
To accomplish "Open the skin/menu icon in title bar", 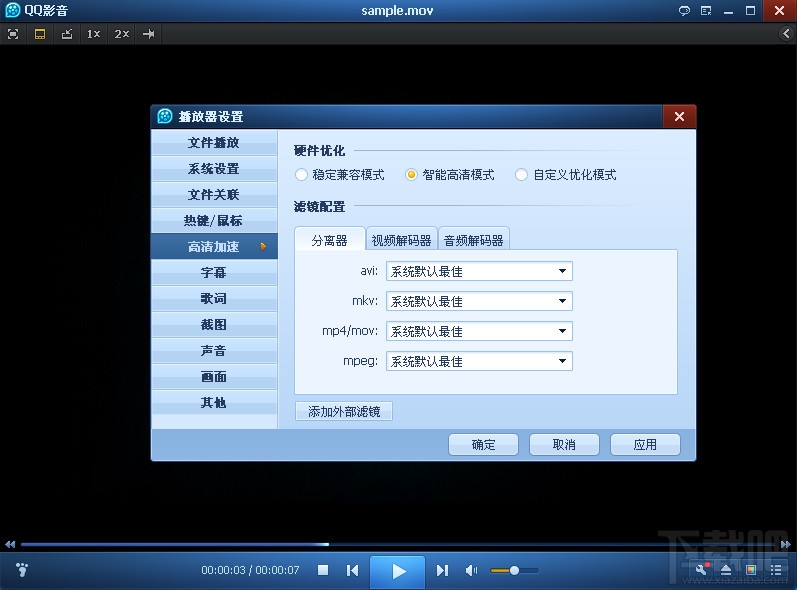I will (x=706, y=11).
